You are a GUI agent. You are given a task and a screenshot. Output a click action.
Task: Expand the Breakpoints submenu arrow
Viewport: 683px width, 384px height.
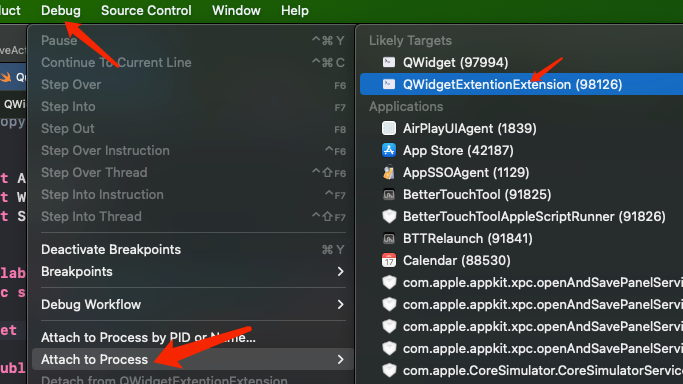[340, 272]
